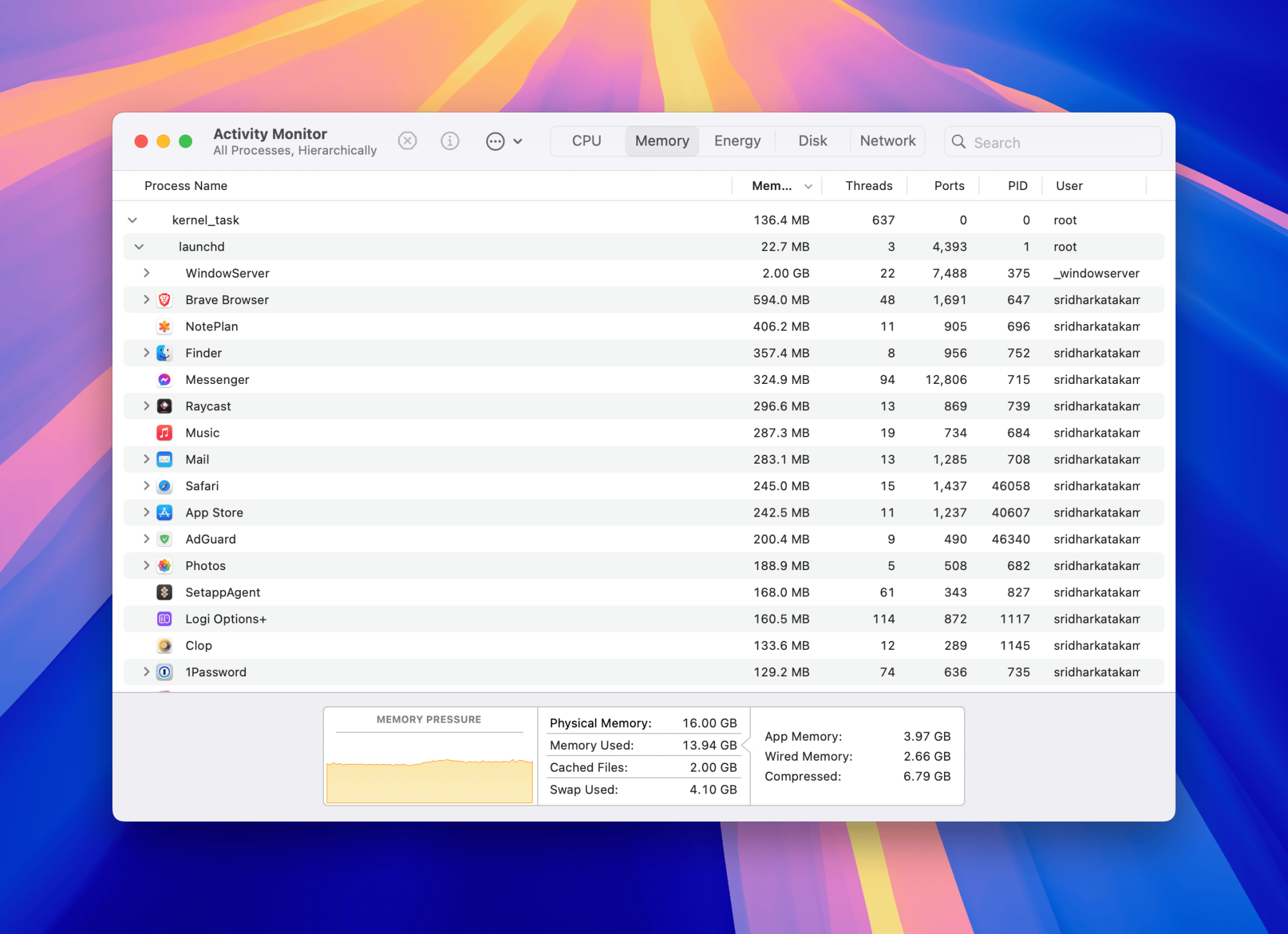Click the process info (i) icon
Screen dimensions: 1288x934
[450, 140]
